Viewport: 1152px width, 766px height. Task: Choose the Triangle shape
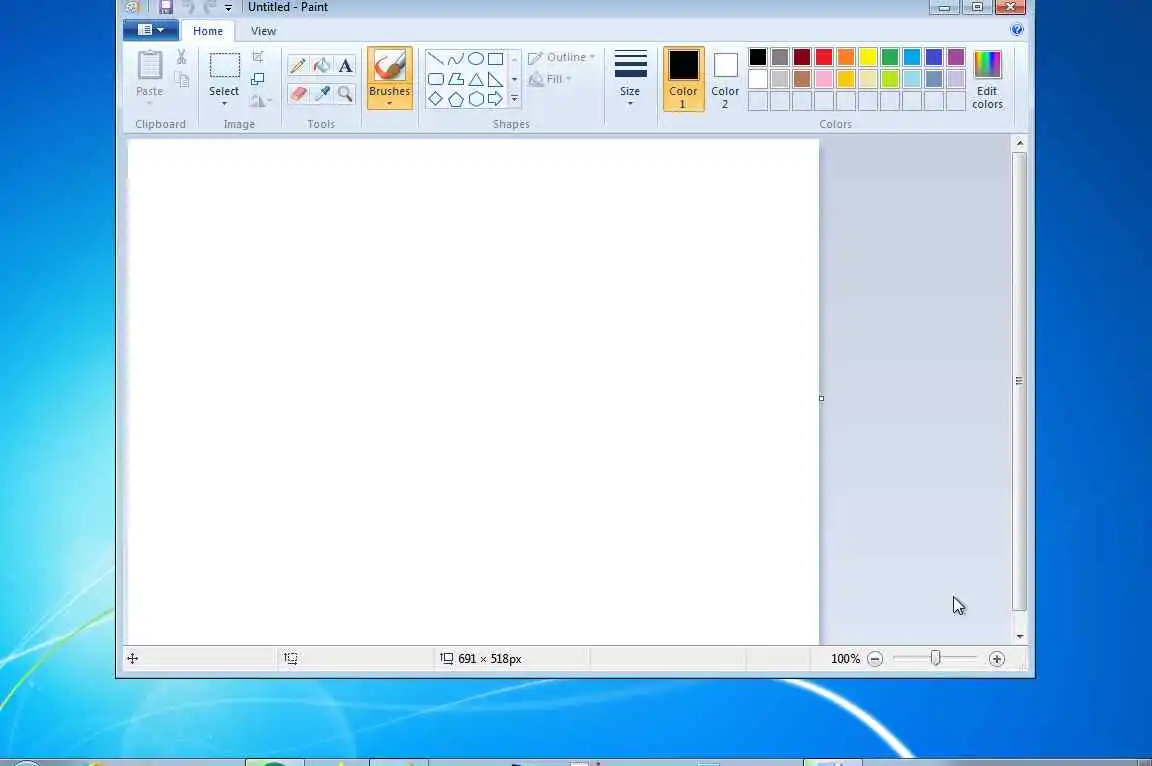[475, 79]
